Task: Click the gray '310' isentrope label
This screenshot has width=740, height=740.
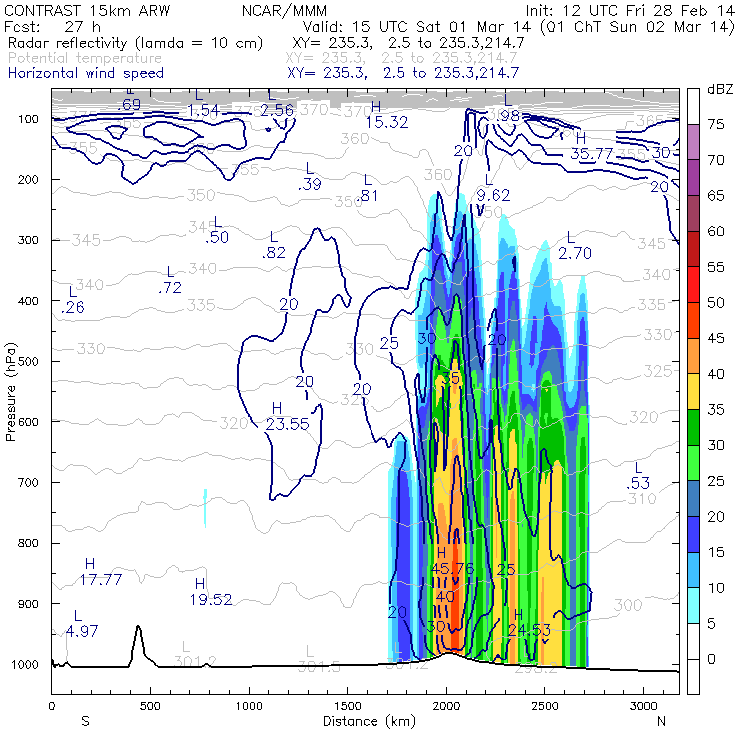Action: [x=642, y=498]
